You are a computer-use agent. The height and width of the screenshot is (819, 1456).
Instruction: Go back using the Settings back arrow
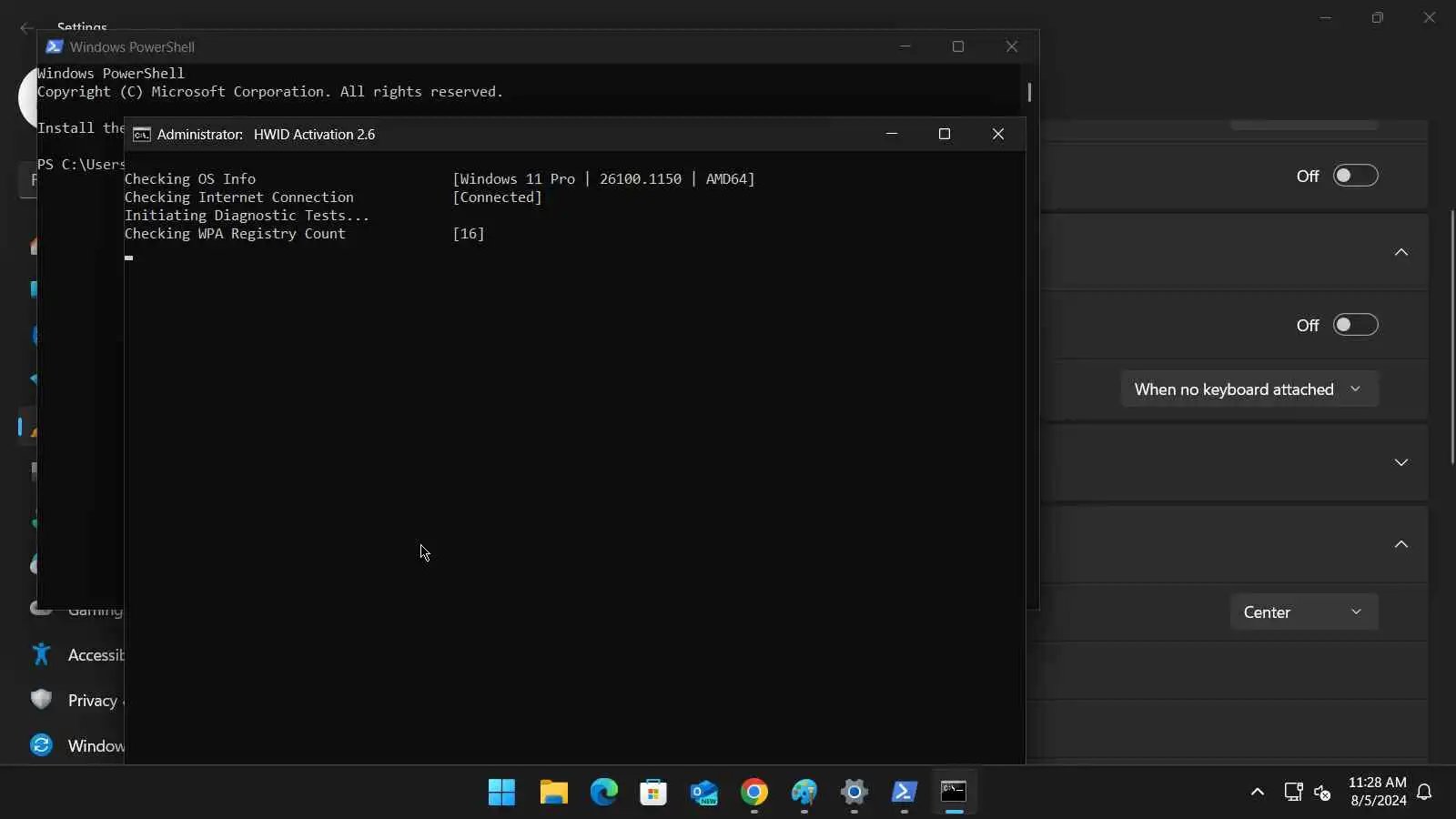tap(26, 27)
